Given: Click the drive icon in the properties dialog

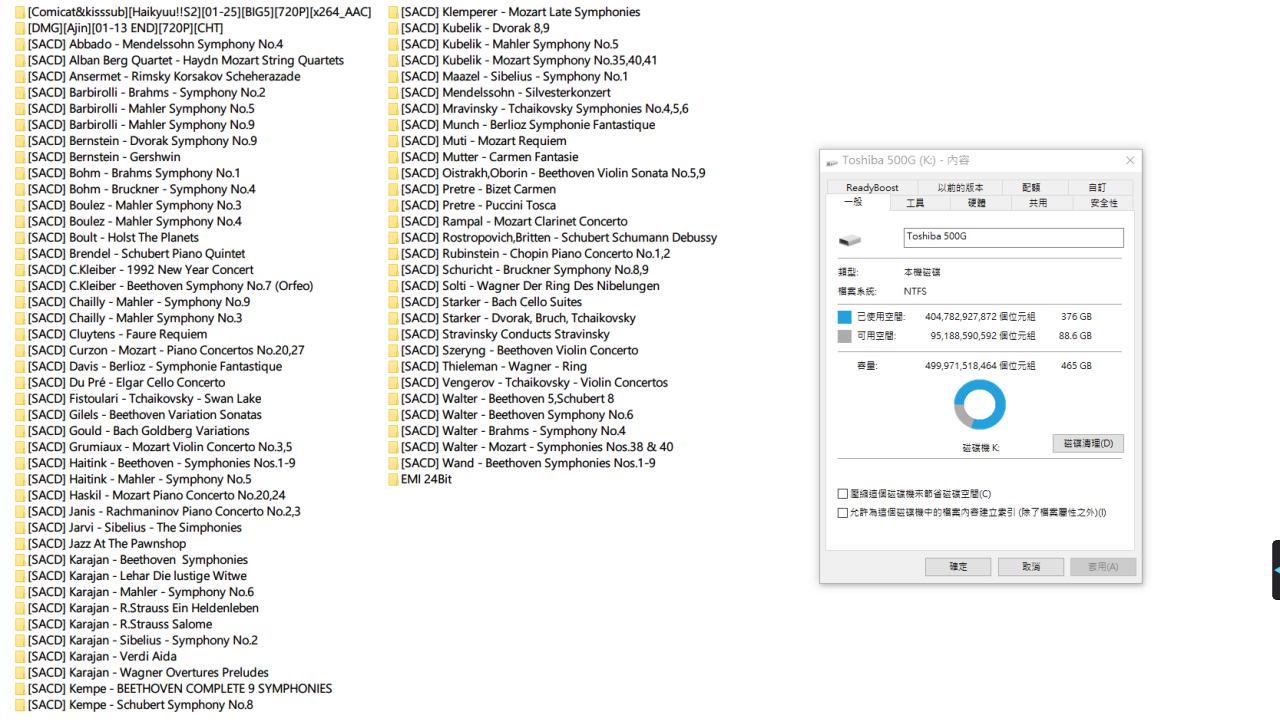Looking at the screenshot, I should pyautogui.click(x=849, y=240).
